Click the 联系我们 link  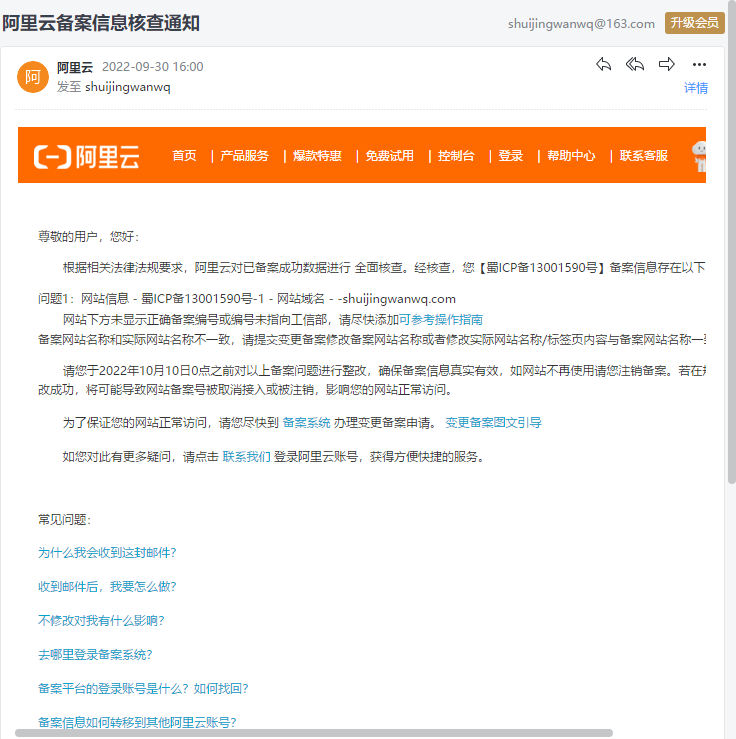pyautogui.click(x=246, y=457)
